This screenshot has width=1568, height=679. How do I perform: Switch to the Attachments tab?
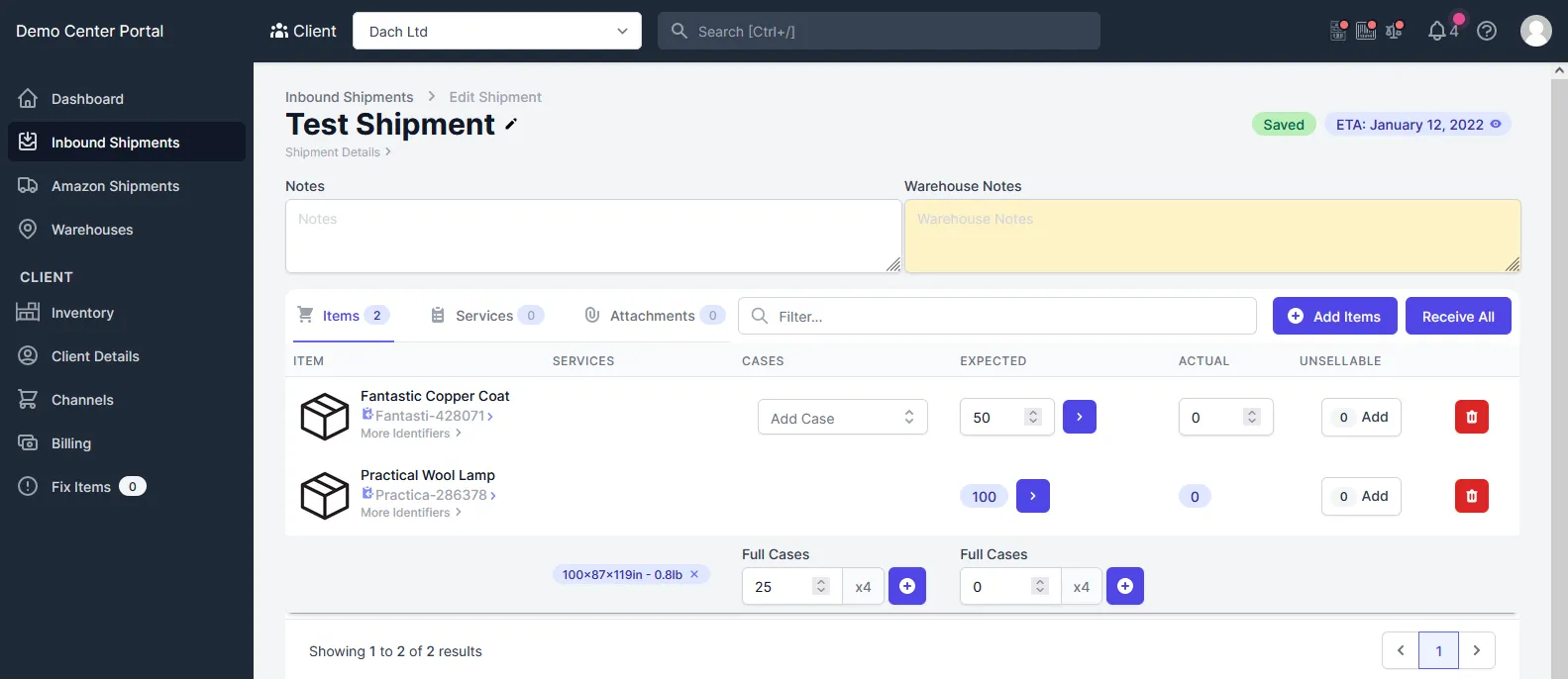655,316
